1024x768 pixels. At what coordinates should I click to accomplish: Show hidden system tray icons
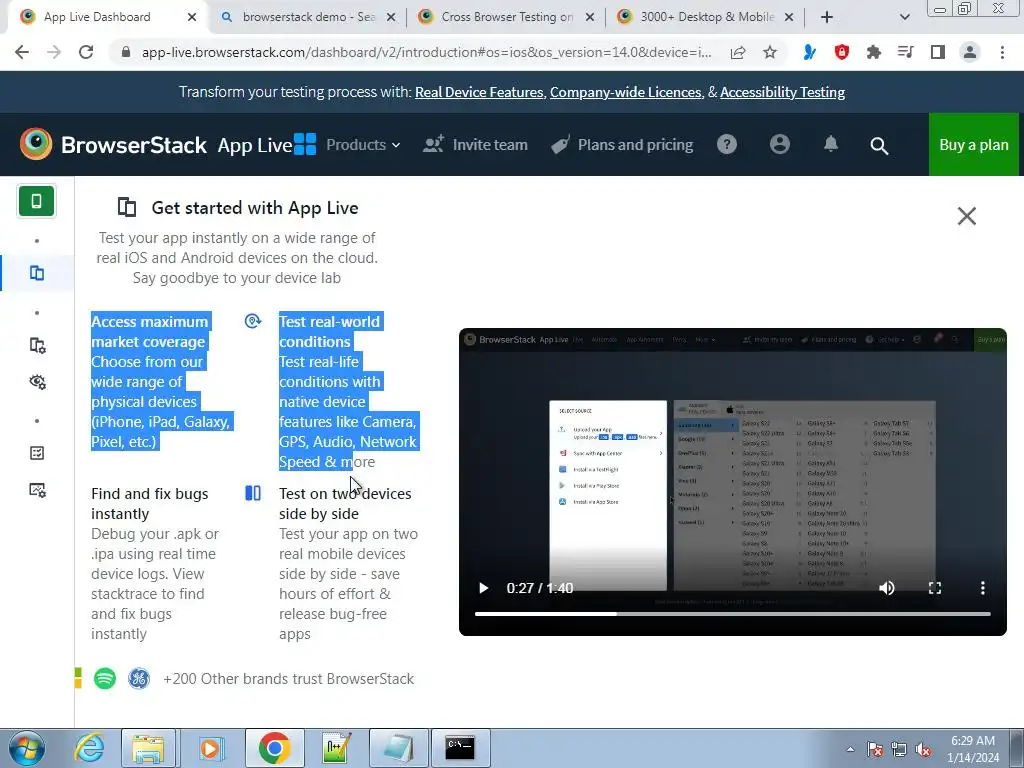pyautogui.click(x=850, y=750)
